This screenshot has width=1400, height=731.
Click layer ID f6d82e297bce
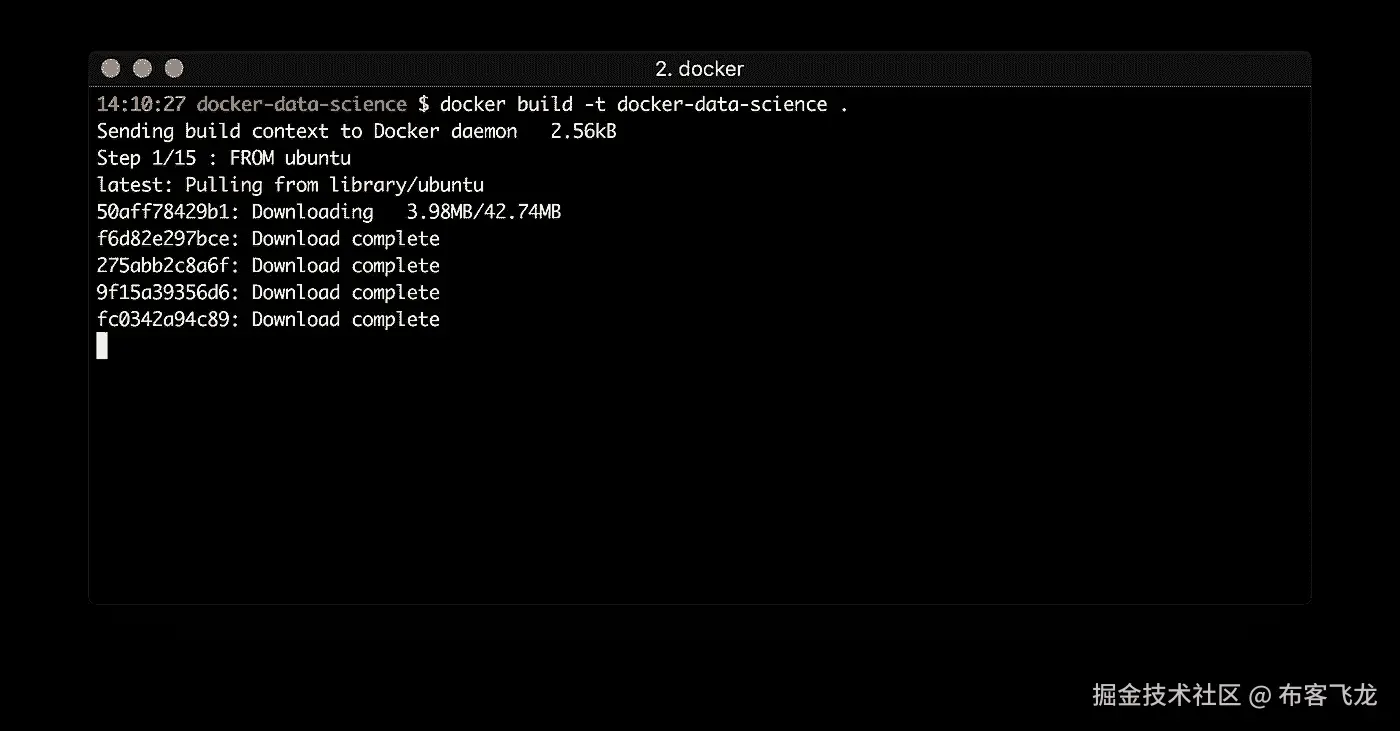(168, 239)
